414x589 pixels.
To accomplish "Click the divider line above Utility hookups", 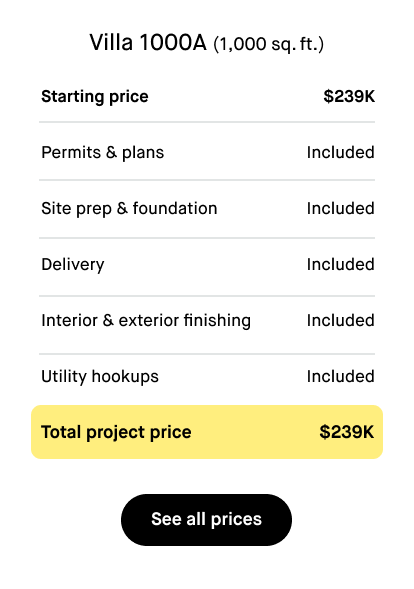I will click(207, 354).
